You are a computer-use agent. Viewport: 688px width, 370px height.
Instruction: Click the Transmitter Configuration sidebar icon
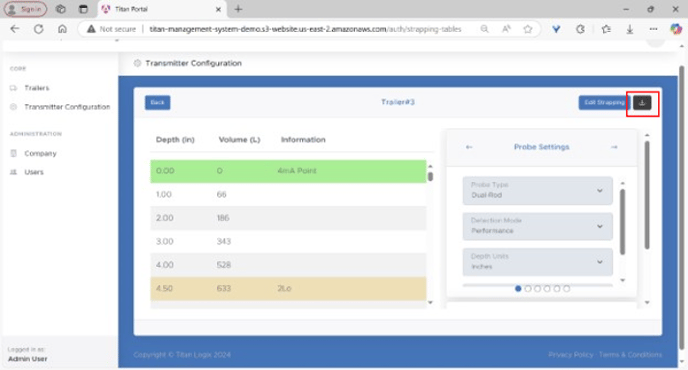(13, 107)
